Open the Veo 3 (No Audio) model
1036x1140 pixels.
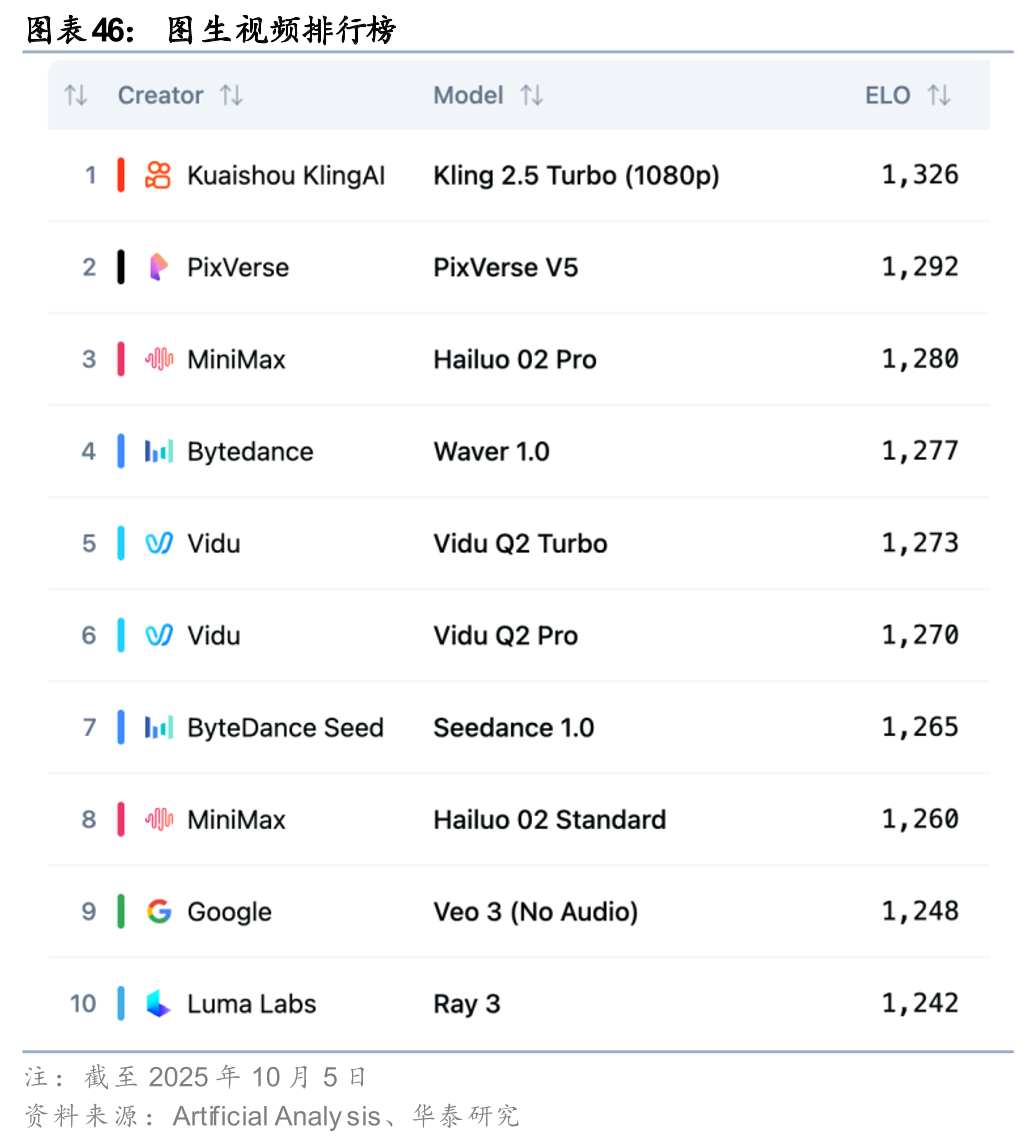(x=535, y=911)
